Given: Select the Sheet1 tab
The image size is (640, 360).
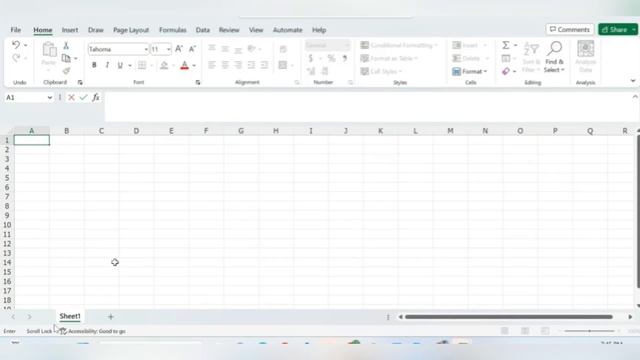Looking at the screenshot, I should point(70,316).
